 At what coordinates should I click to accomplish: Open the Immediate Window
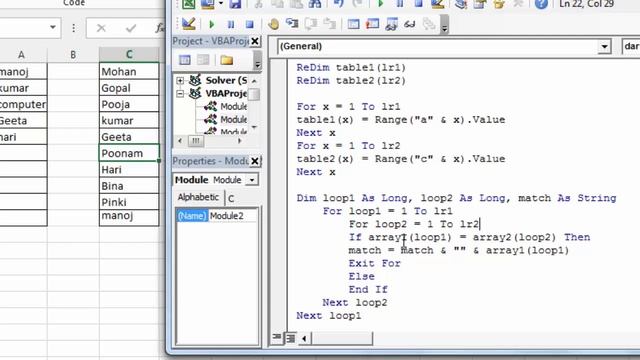[372, 24]
